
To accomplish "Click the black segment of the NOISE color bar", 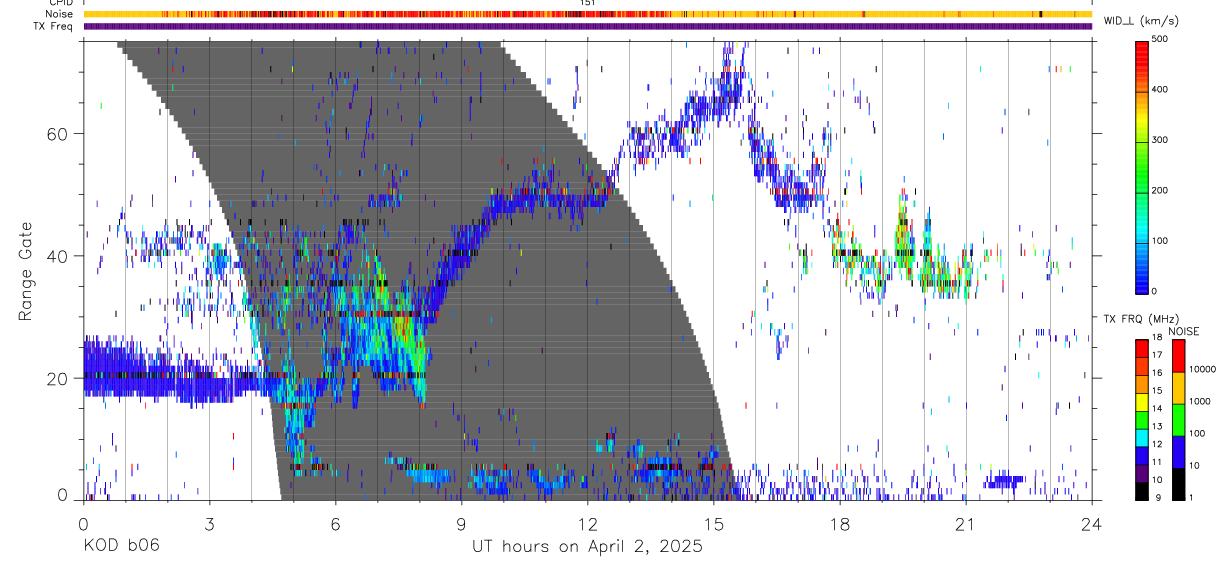I will coord(1178,484).
